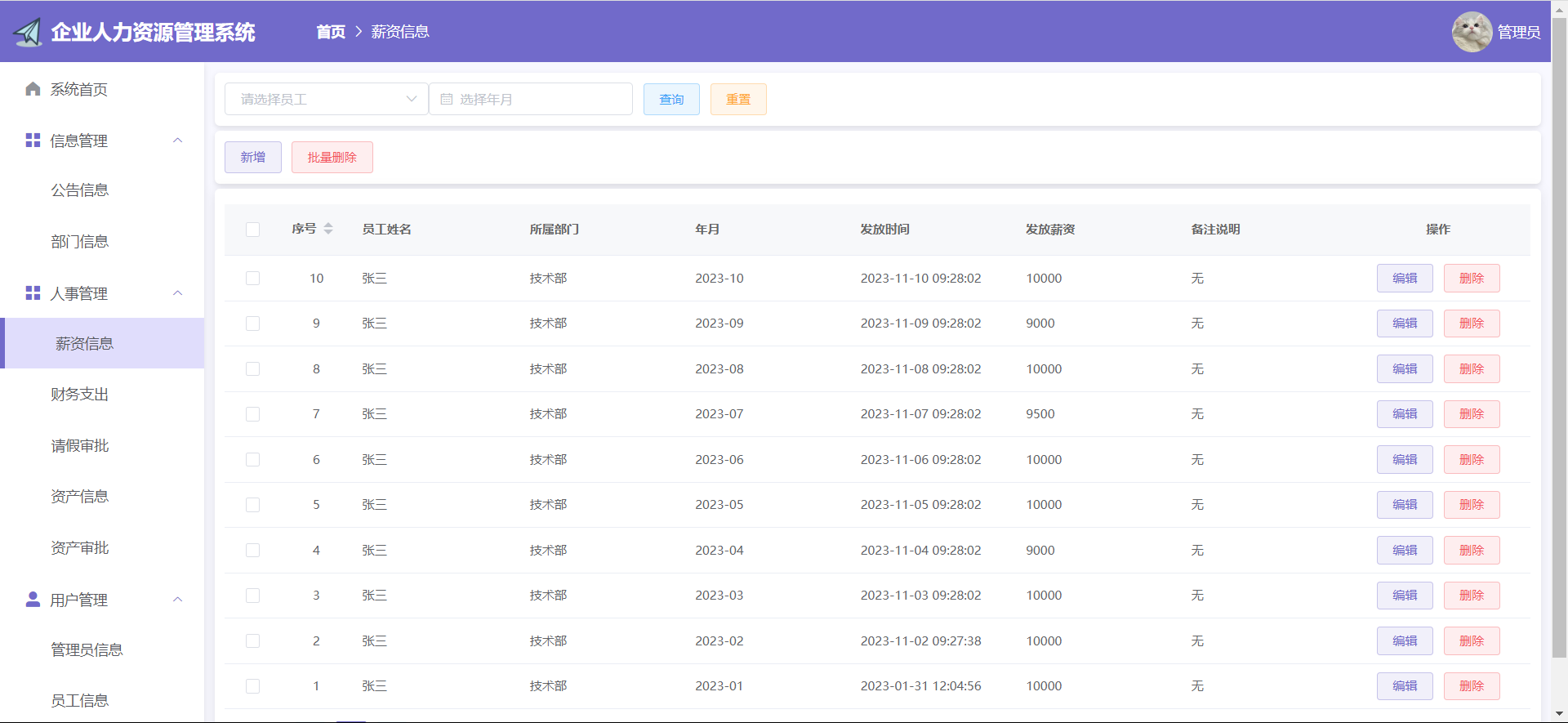The width and height of the screenshot is (1568, 723).
Task: Select the checkbox for the 2023-05 row
Action: tap(253, 505)
